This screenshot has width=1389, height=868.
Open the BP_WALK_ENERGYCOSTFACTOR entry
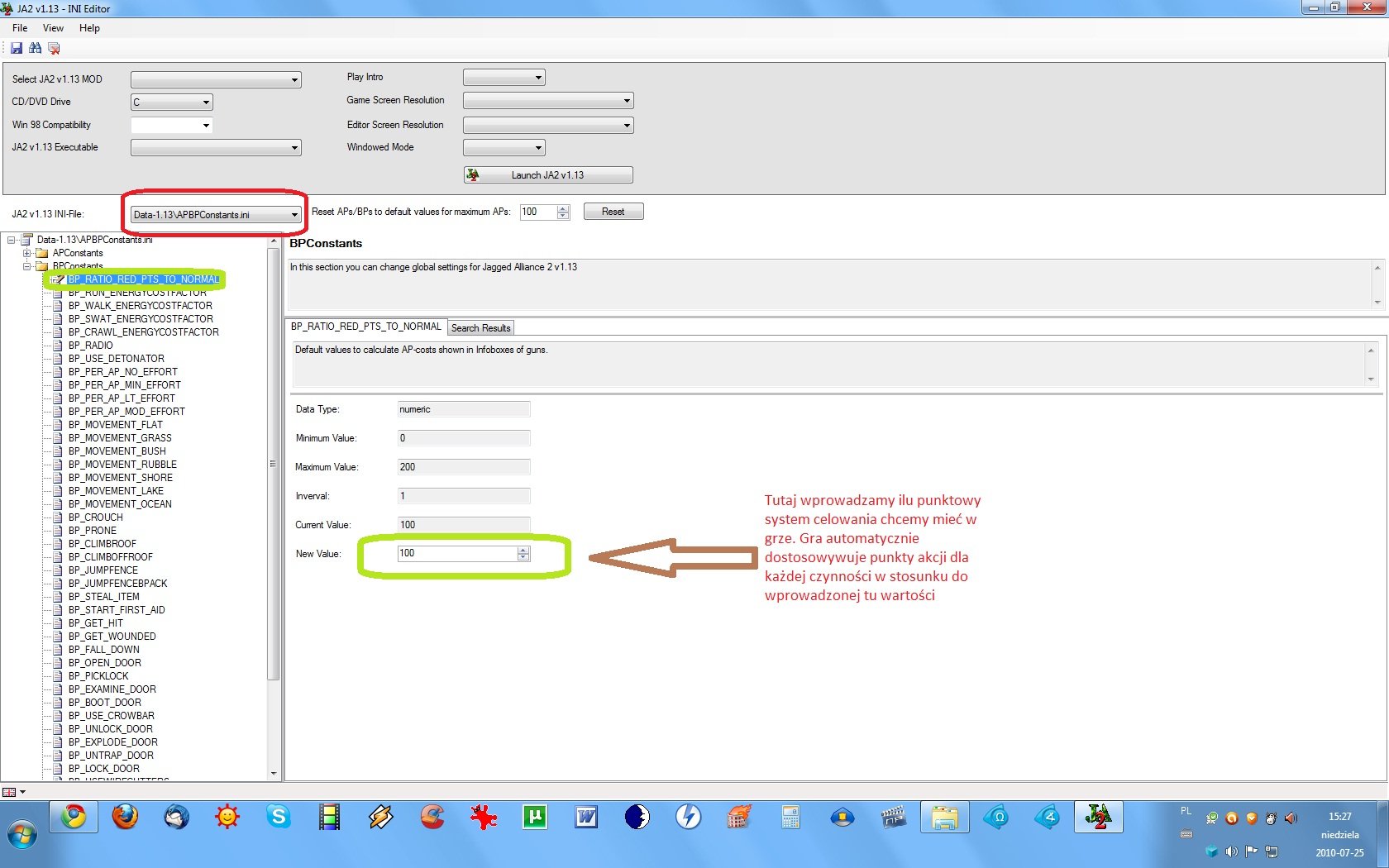pyautogui.click(x=140, y=306)
